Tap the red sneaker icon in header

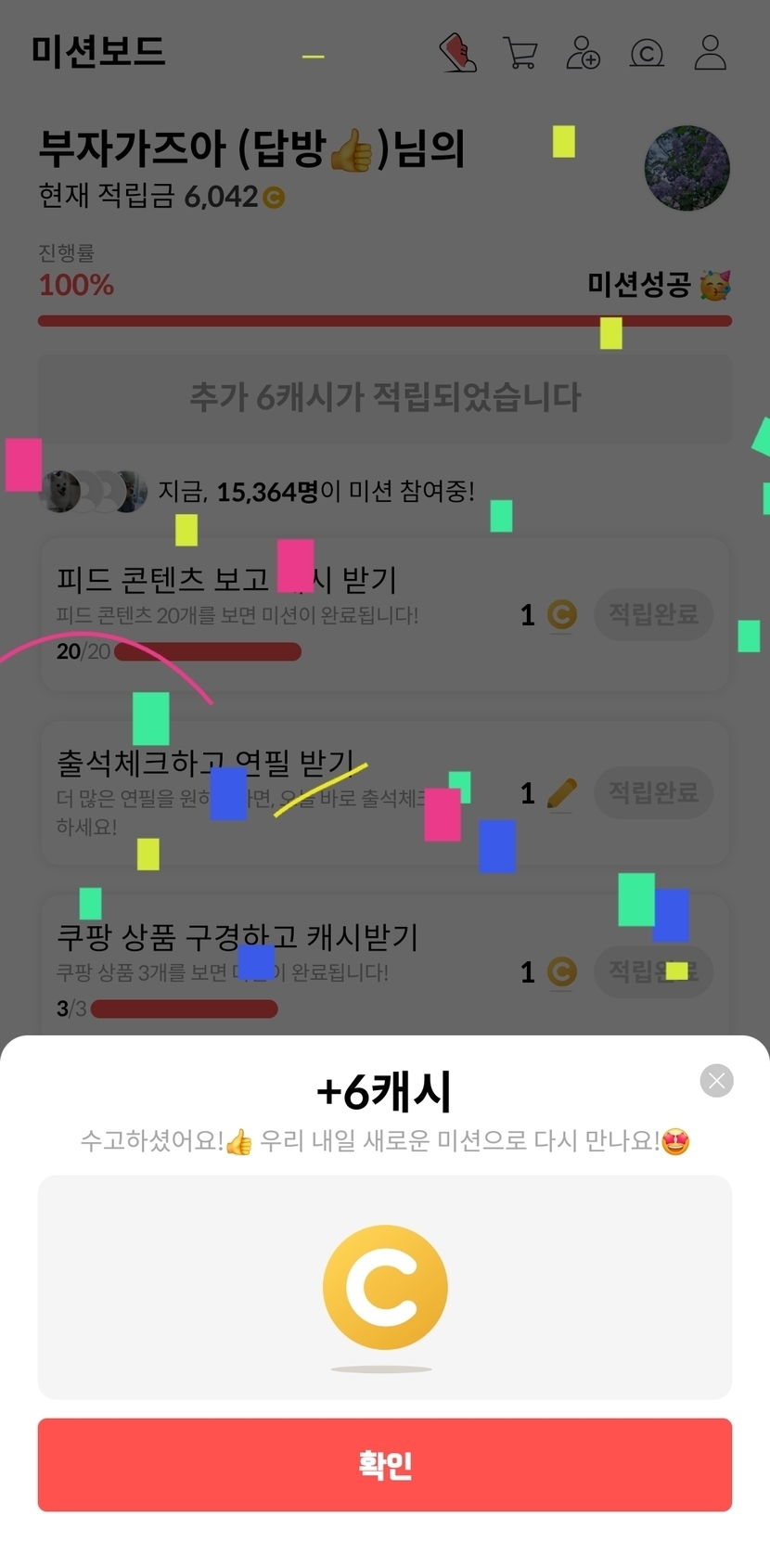coord(458,53)
